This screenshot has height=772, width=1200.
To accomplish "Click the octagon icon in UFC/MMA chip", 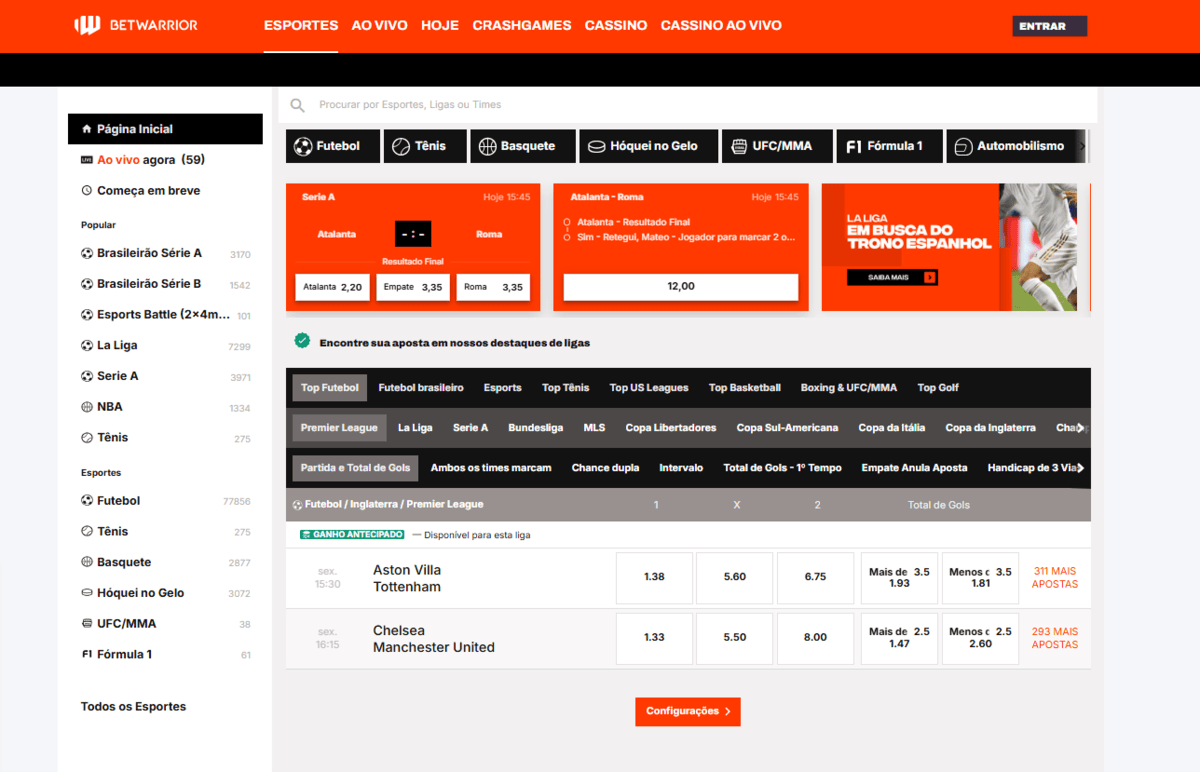I will point(739,146).
